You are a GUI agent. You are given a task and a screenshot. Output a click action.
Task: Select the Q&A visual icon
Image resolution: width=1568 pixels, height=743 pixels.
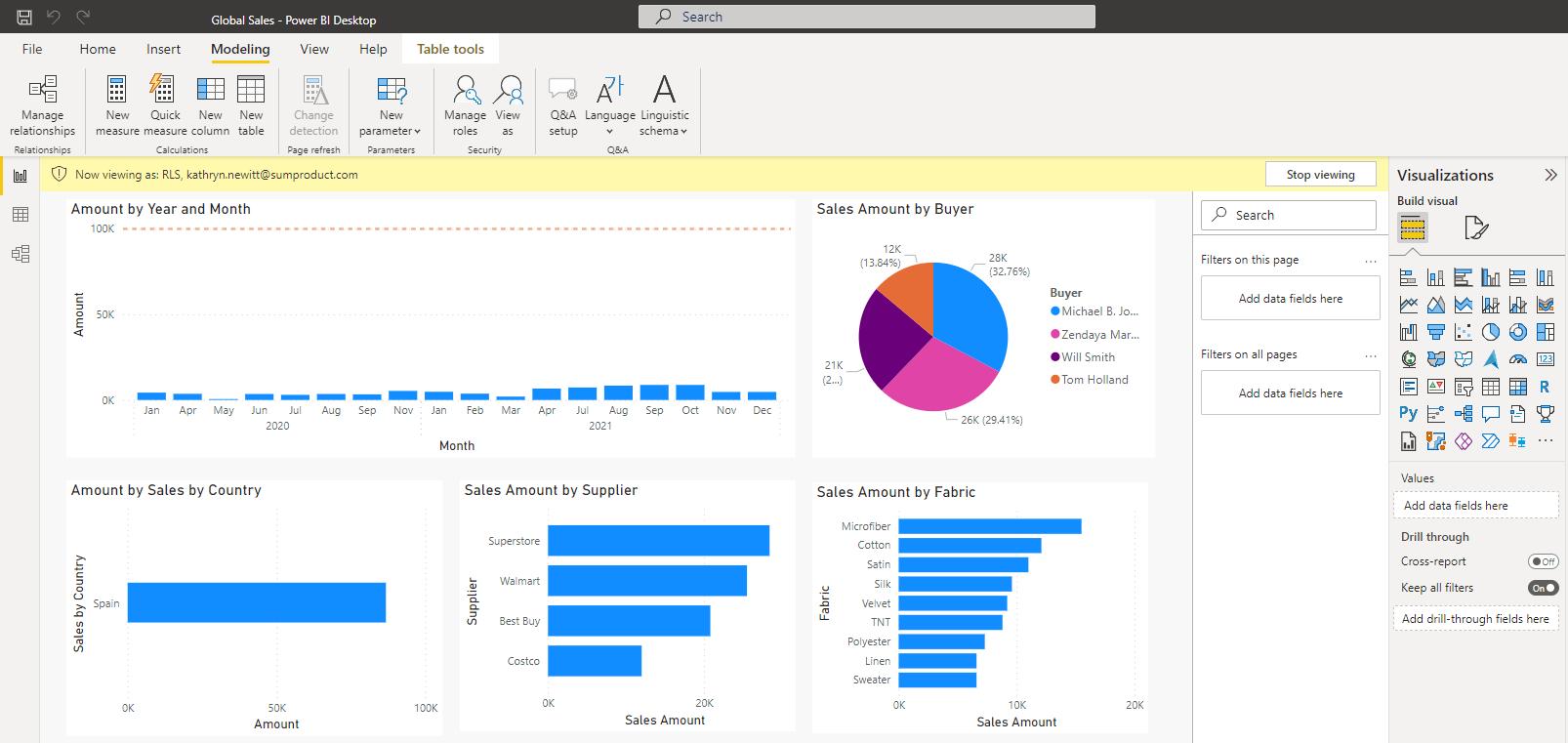1490,413
